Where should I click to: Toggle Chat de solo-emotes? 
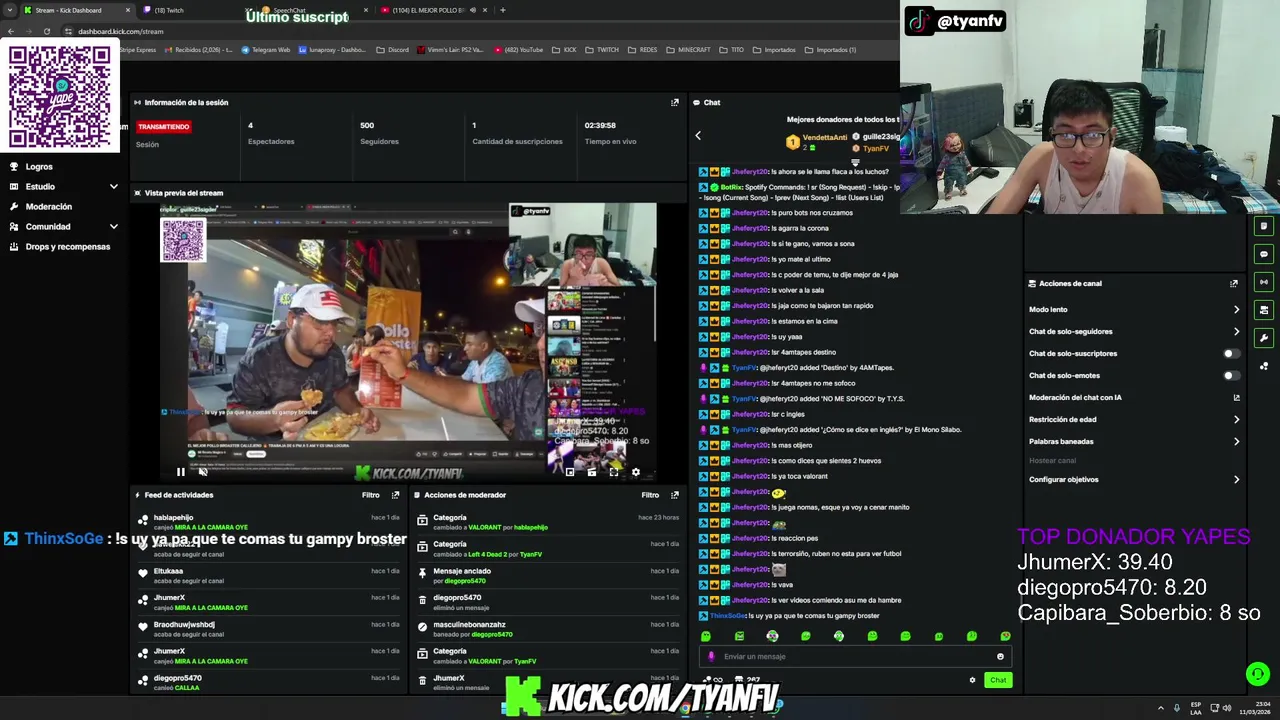click(x=1232, y=375)
